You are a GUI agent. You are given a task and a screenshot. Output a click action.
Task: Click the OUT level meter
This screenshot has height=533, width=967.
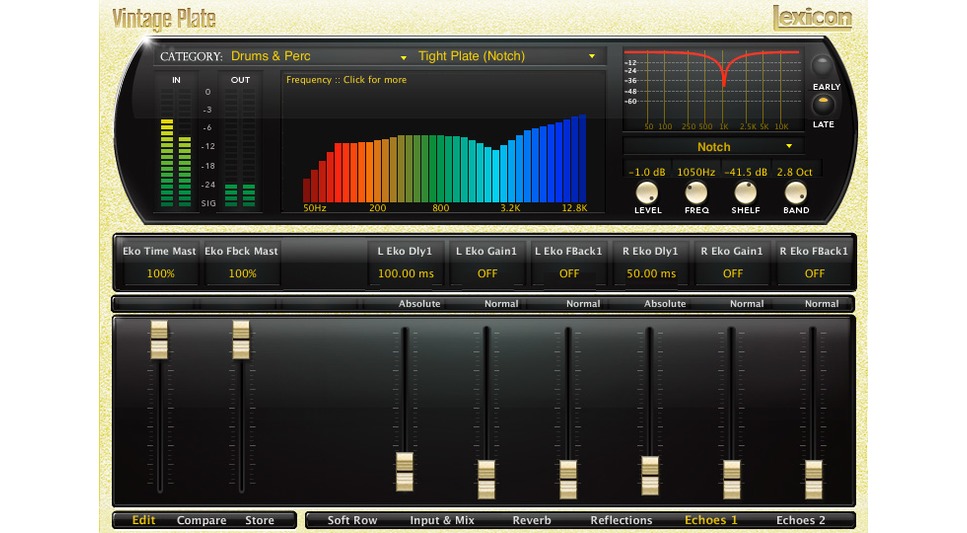coord(240,147)
